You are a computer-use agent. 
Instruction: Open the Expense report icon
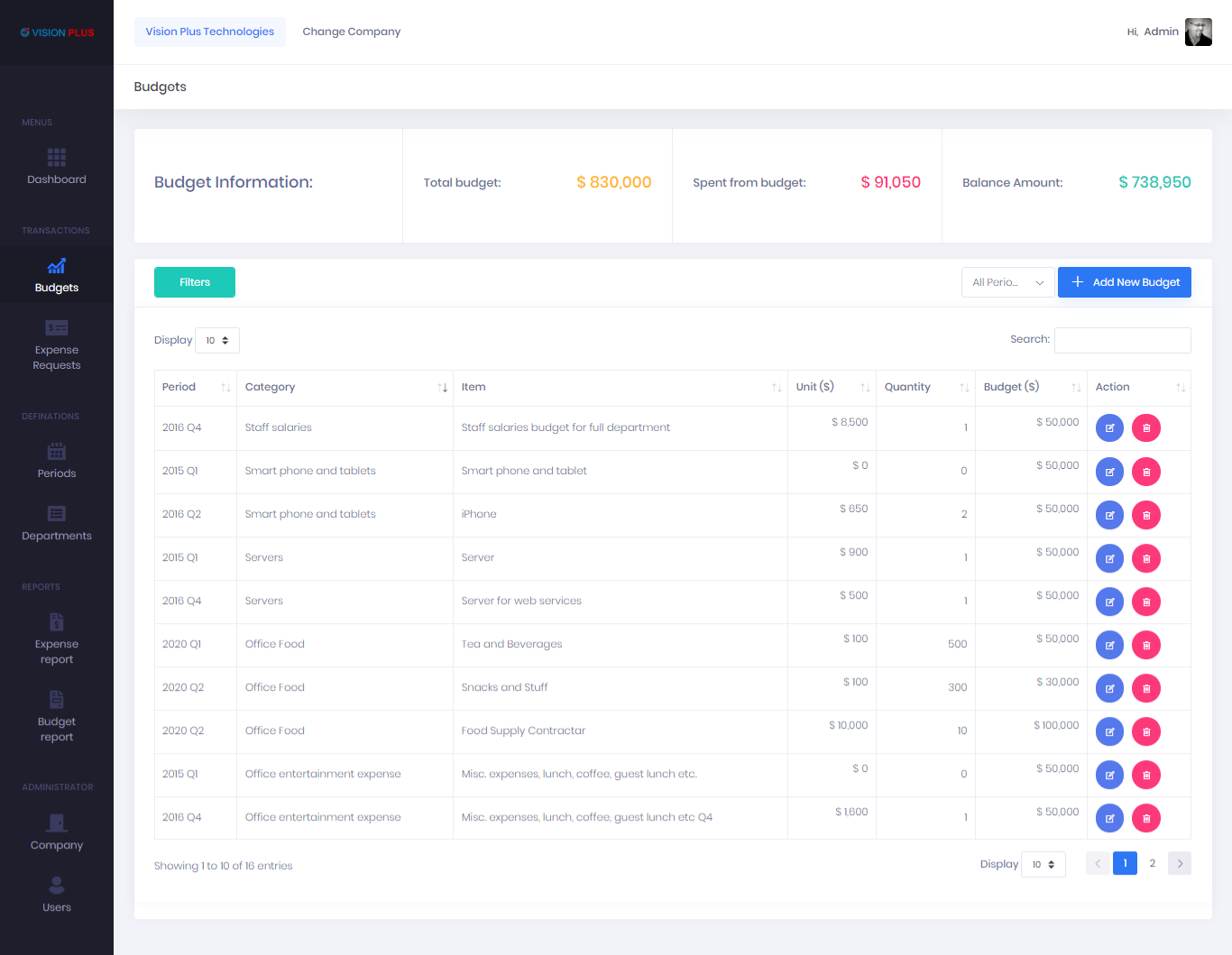[56, 622]
